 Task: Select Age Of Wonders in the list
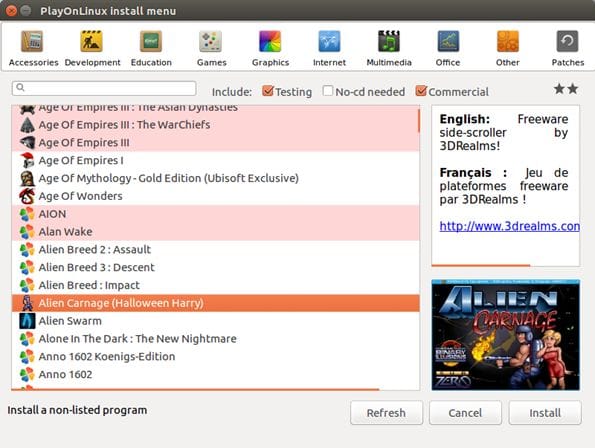coord(216,196)
